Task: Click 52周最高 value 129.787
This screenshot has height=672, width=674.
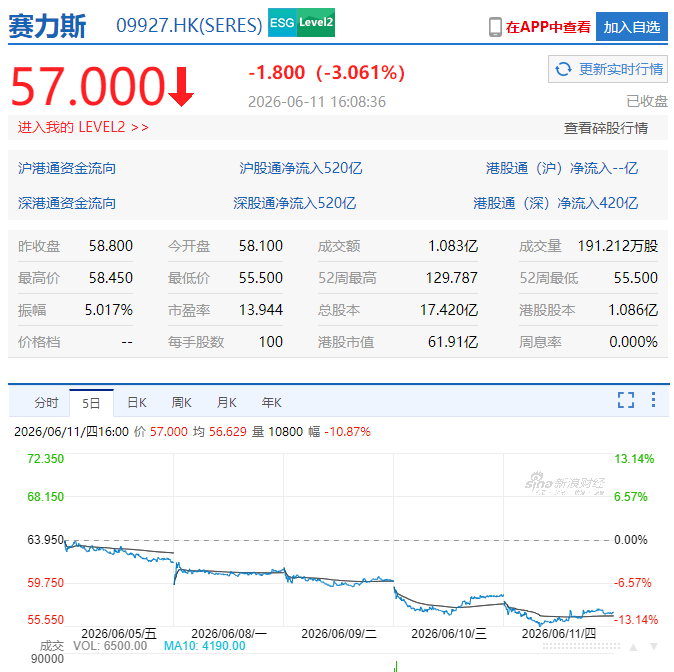Action: point(452,278)
